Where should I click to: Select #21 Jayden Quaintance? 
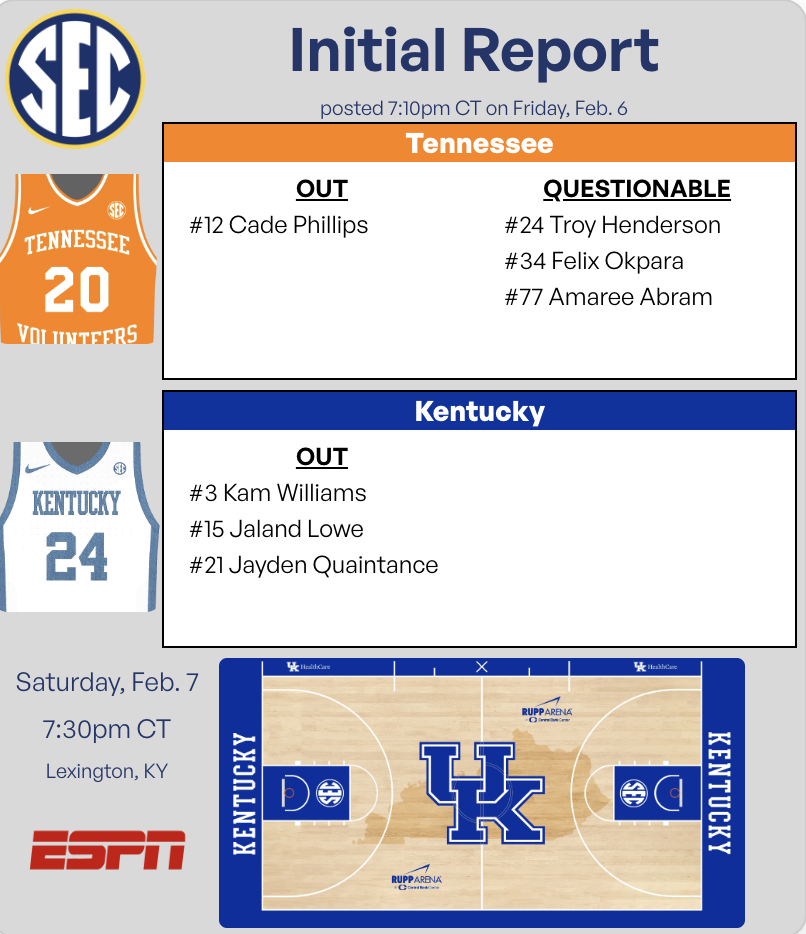tap(314, 565)
